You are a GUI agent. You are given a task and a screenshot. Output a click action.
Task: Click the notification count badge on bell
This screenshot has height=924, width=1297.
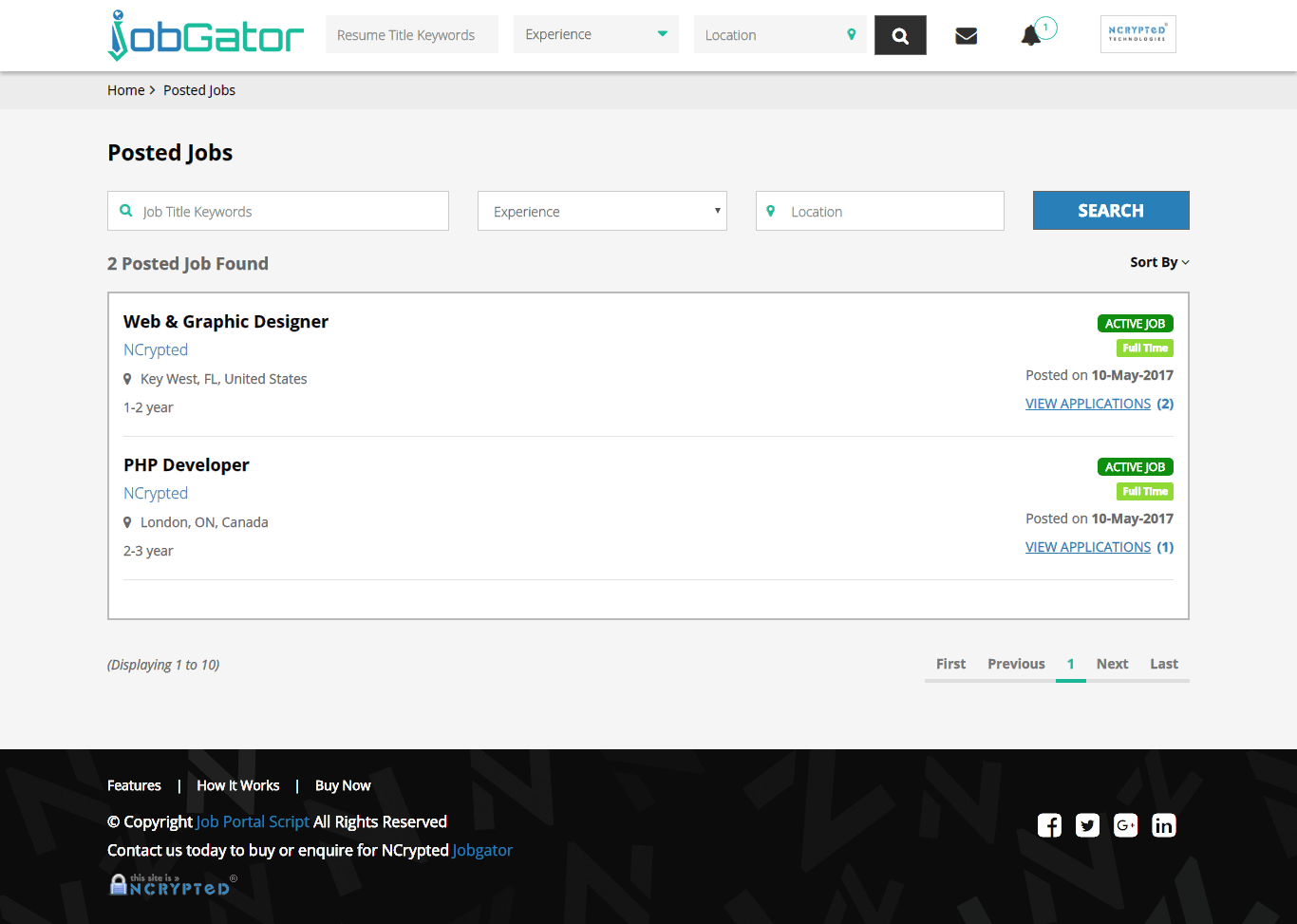click(1045, 28)
